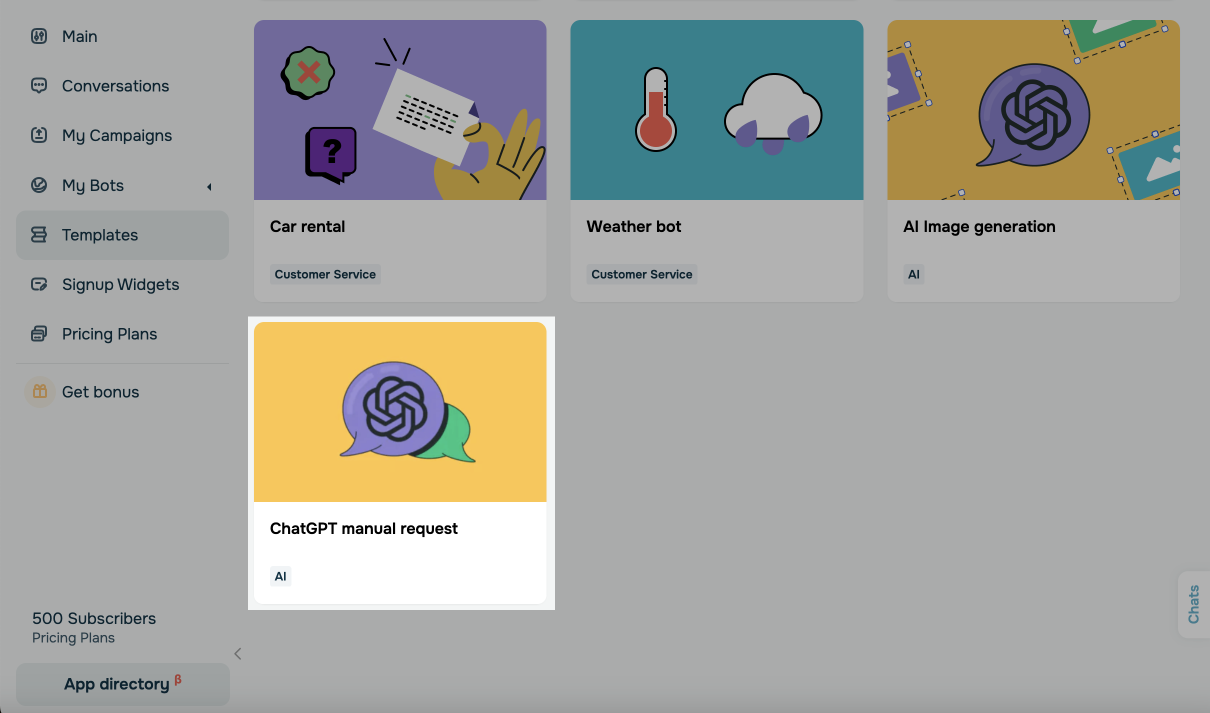Open the ChatGPT manual request template
The image size is (1210, 713).
400,463
